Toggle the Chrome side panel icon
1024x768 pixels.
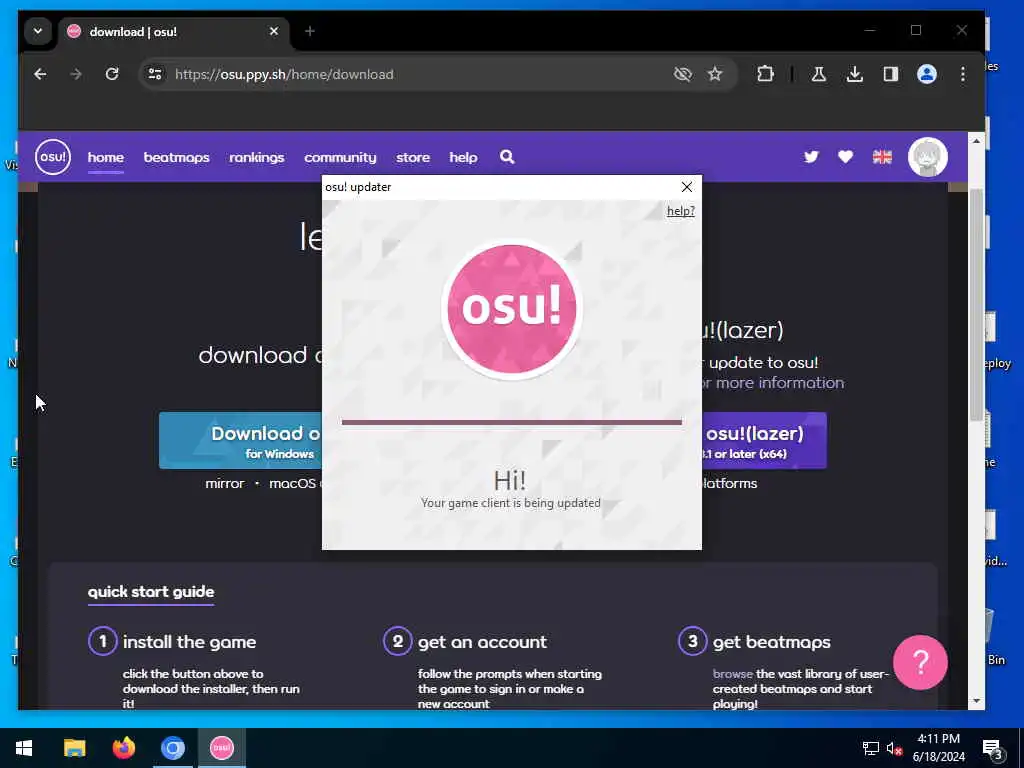coord(891,74)
